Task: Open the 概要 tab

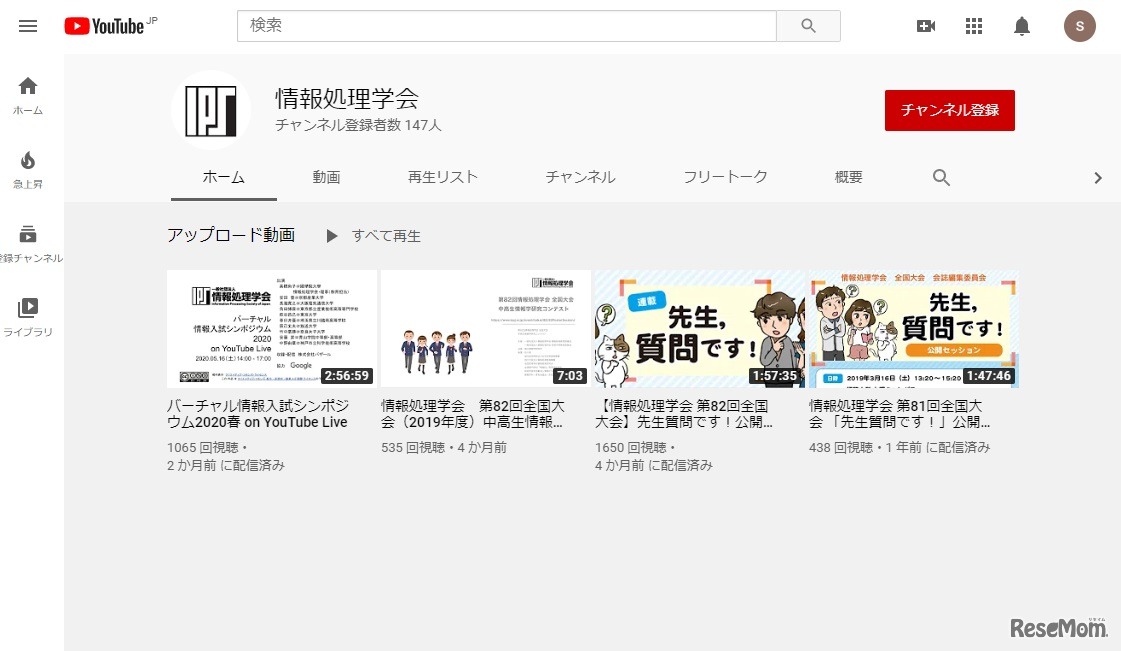Action: click(848, 176)
